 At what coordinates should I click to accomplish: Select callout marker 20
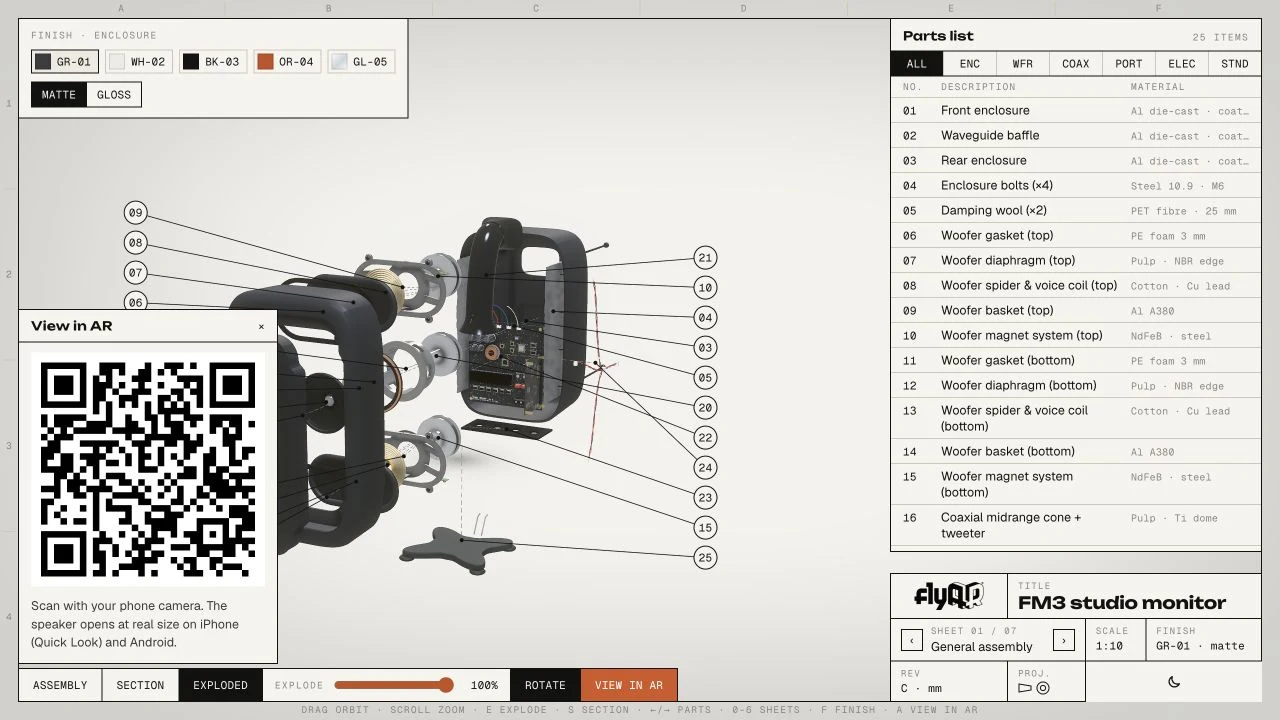point(705,408)
